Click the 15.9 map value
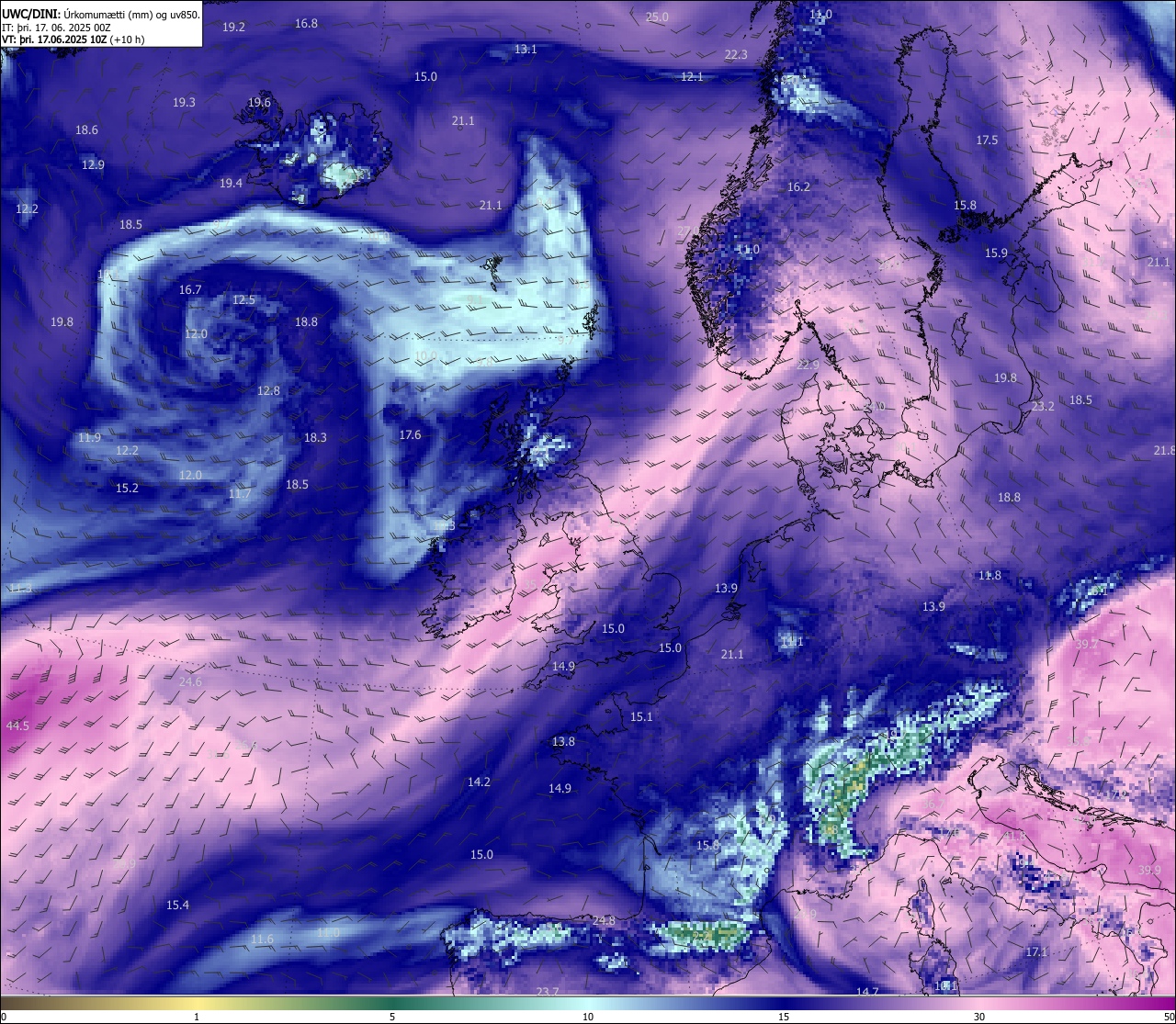Viewport: 1176px width, 1024px height. (x=996, y=253)
